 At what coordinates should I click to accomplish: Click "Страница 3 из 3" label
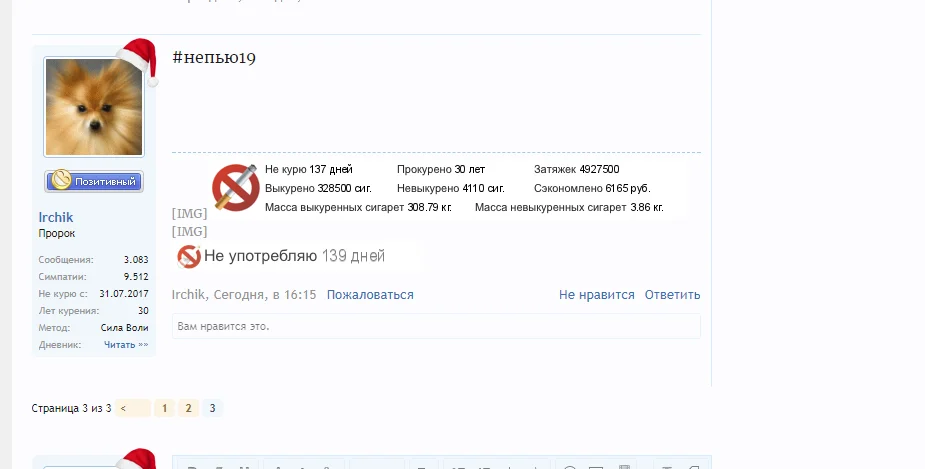(x=71, y=408)
